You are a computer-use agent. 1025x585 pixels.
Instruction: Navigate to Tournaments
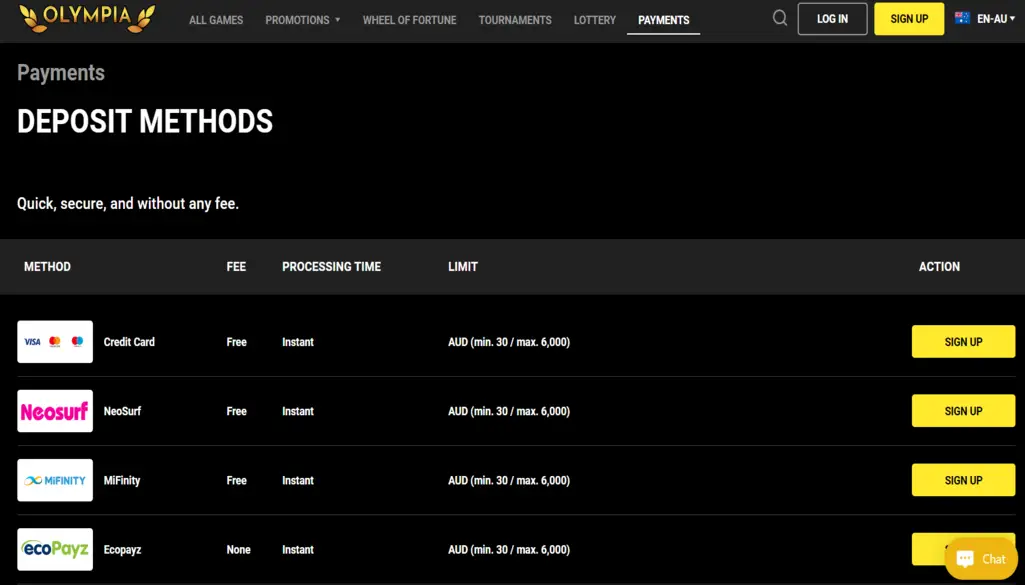coord(515,20)
